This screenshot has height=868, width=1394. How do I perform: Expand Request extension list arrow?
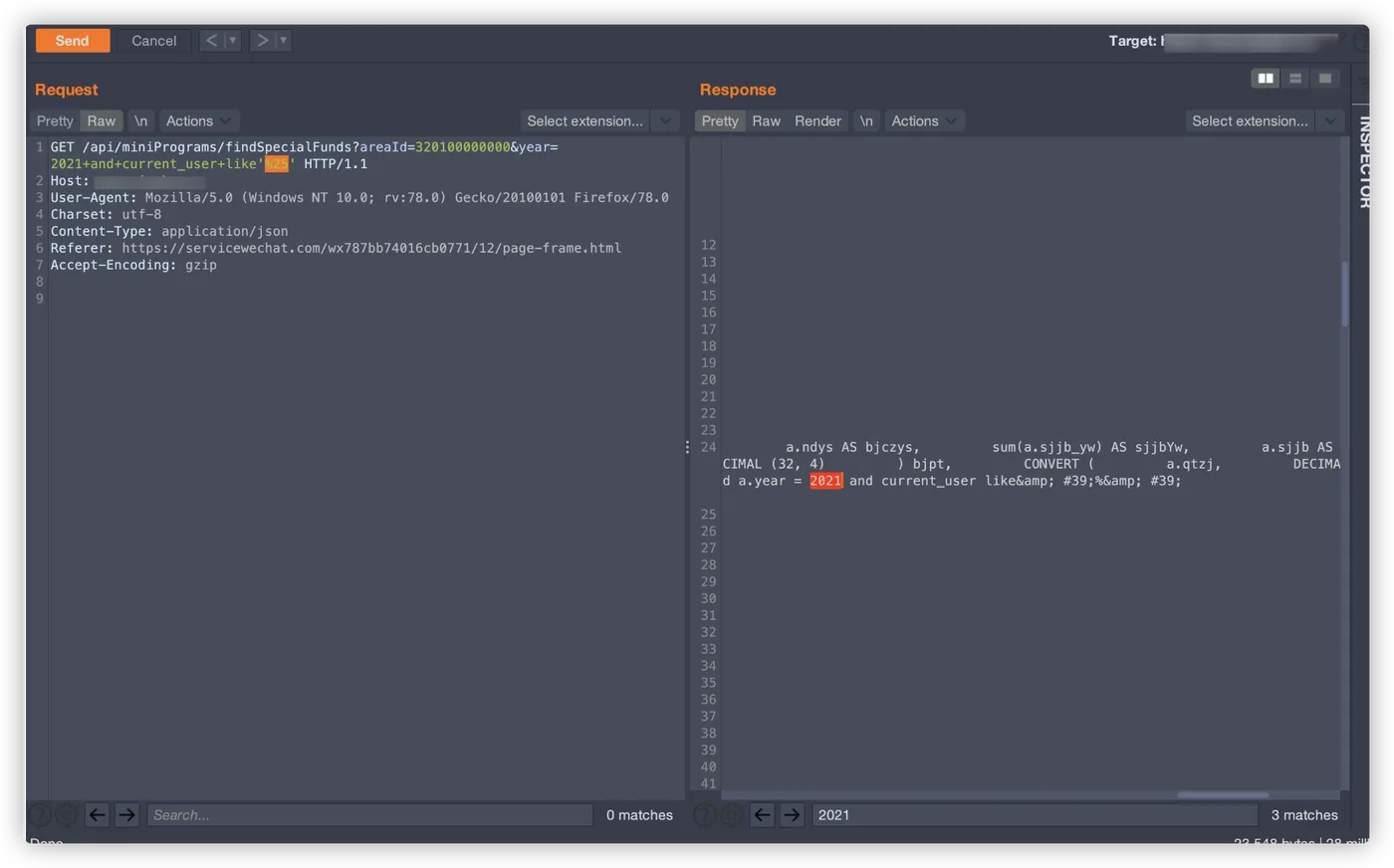666,120
